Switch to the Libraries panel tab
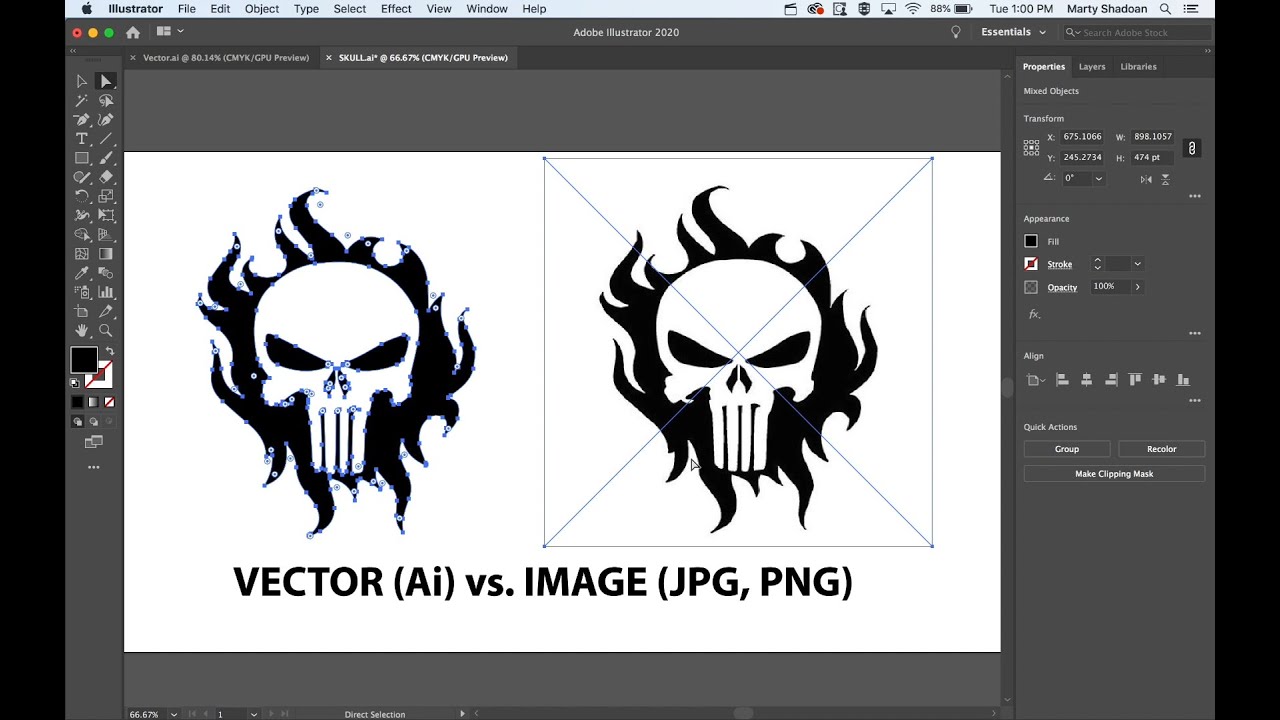 pos(1138,67)
